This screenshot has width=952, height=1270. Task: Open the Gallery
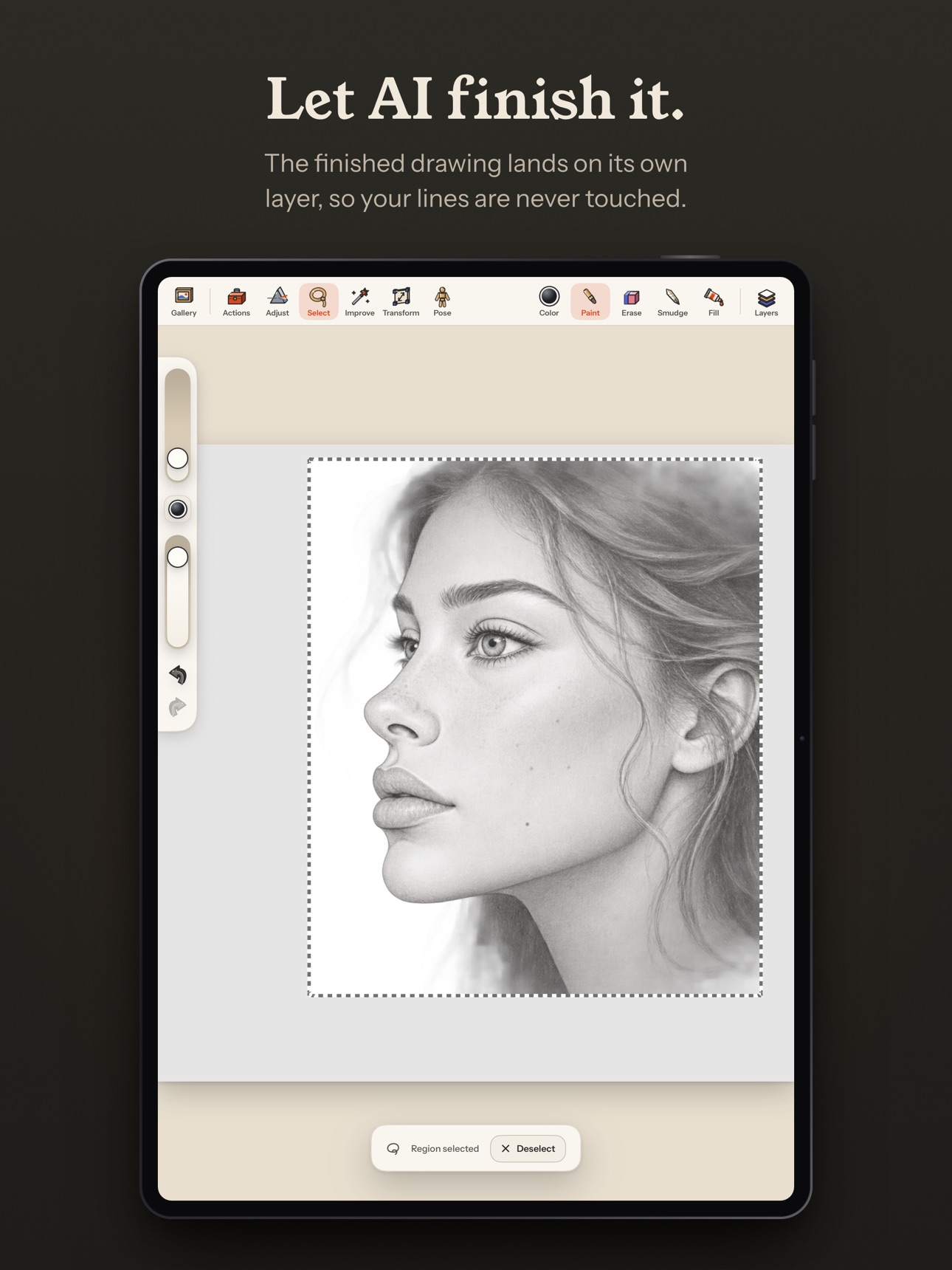coord(184,302)
